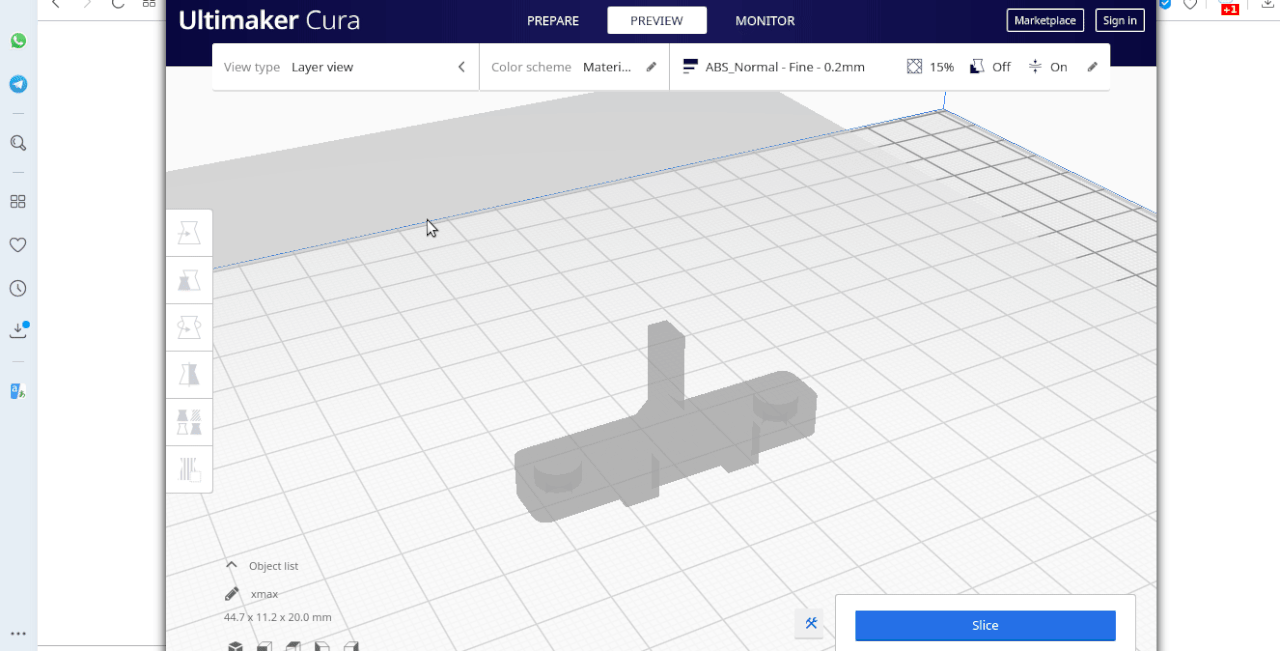
Task: Click the infill density icon
Action: point(914,67)
